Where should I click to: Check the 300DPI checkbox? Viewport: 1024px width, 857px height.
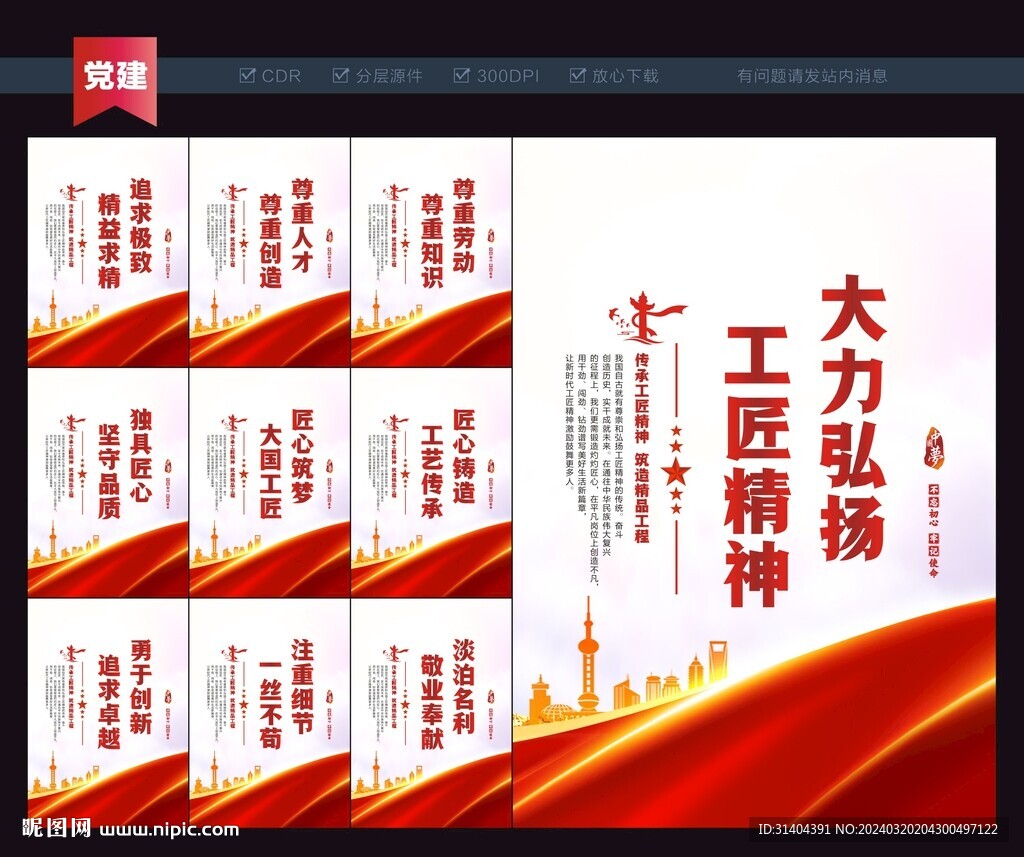point(461,75)
